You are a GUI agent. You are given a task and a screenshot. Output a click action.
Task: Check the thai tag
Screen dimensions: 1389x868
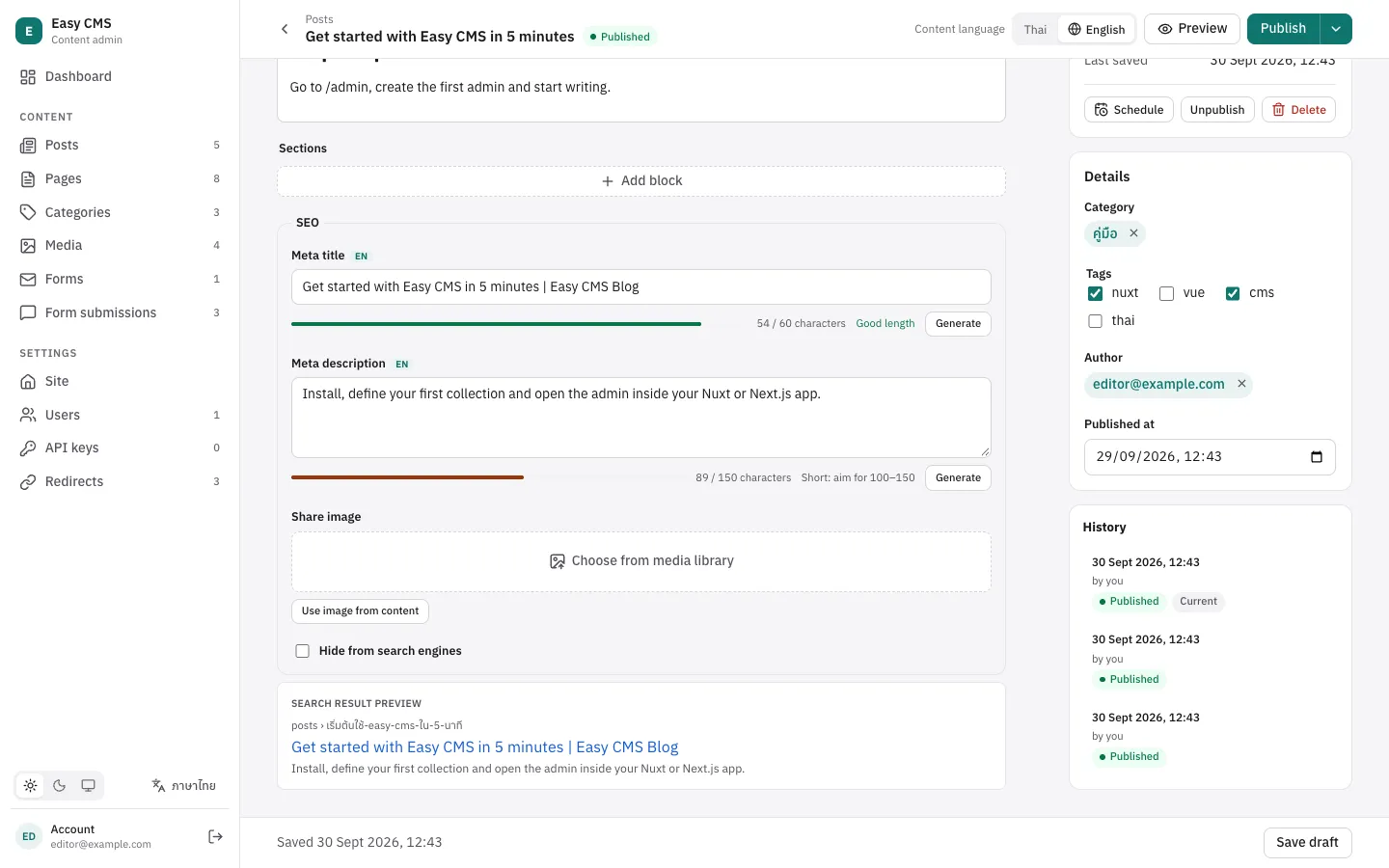click(1095, 321)
